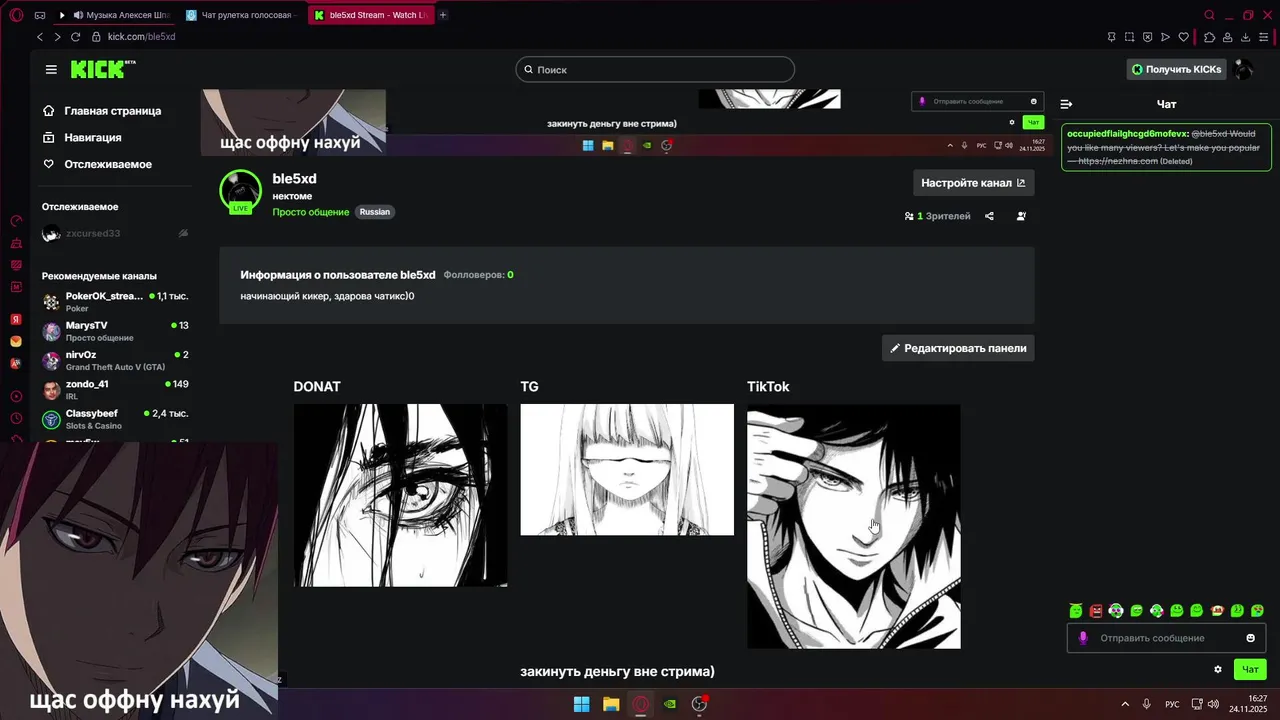
Task: Click the Opera pin icon in address bar
Action: click(x=1111, y=37)
